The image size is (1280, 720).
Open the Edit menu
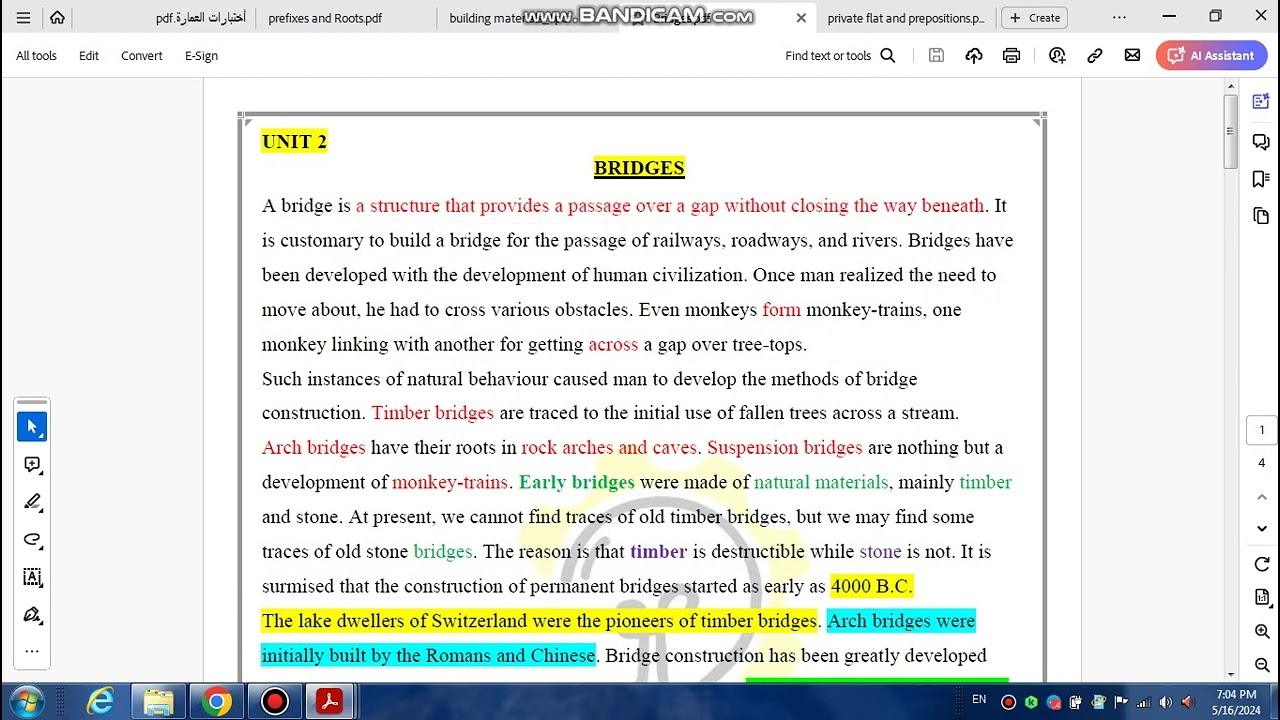[89, 56]
